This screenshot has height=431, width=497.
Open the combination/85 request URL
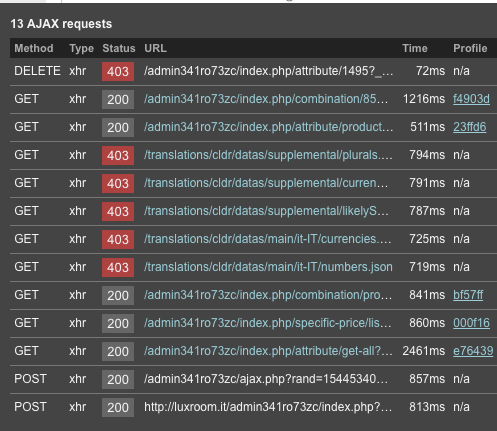(x=266, y=99)
